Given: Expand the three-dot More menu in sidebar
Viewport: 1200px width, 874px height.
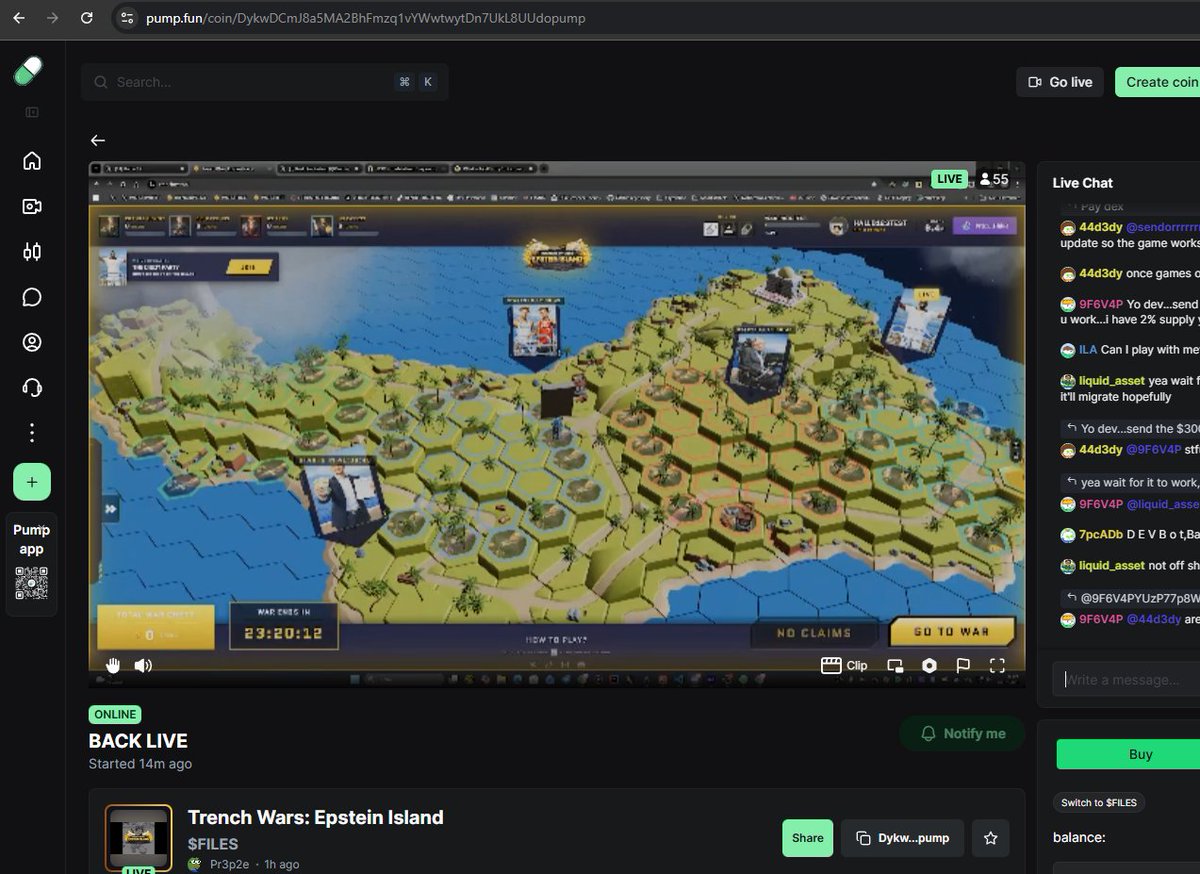Looking at the screenshot, I should pyautogui.click(x=31, y=432).
